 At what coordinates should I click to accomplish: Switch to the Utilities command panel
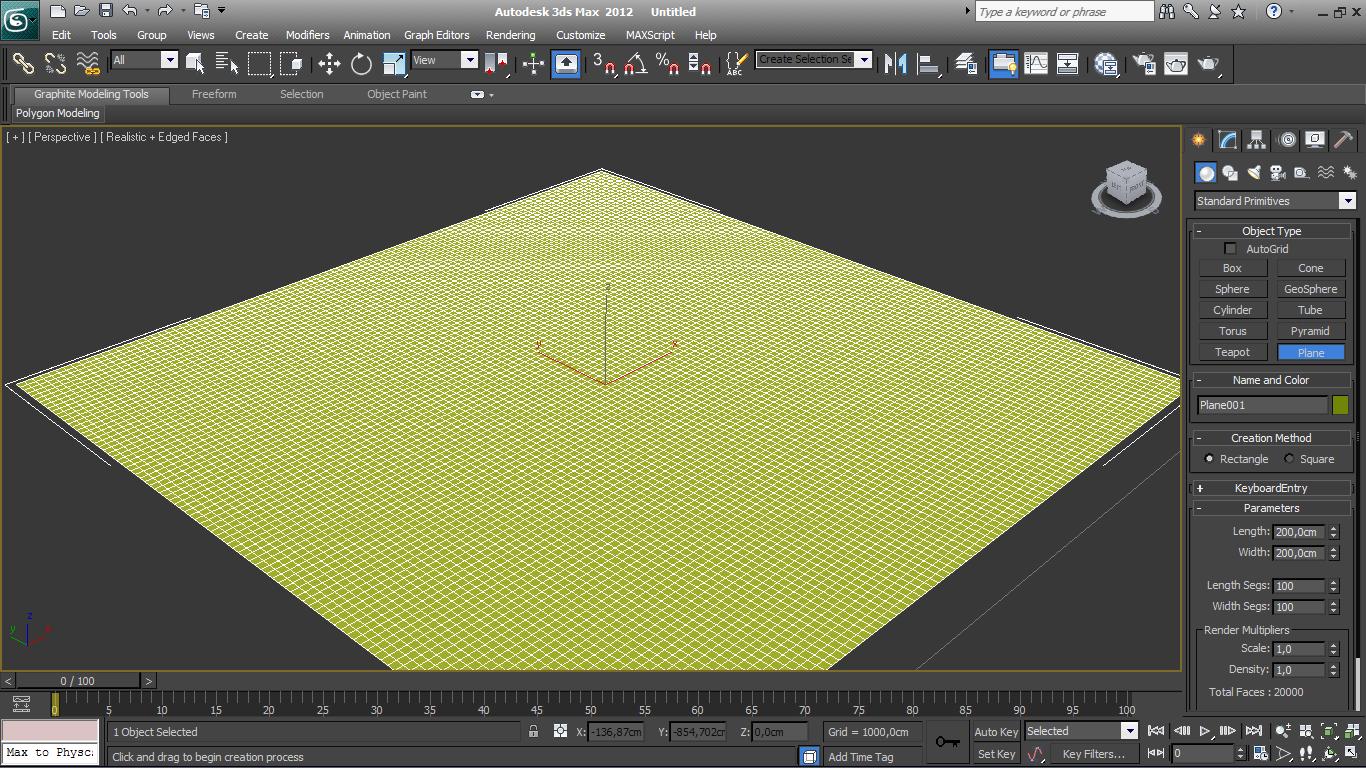1344,140
